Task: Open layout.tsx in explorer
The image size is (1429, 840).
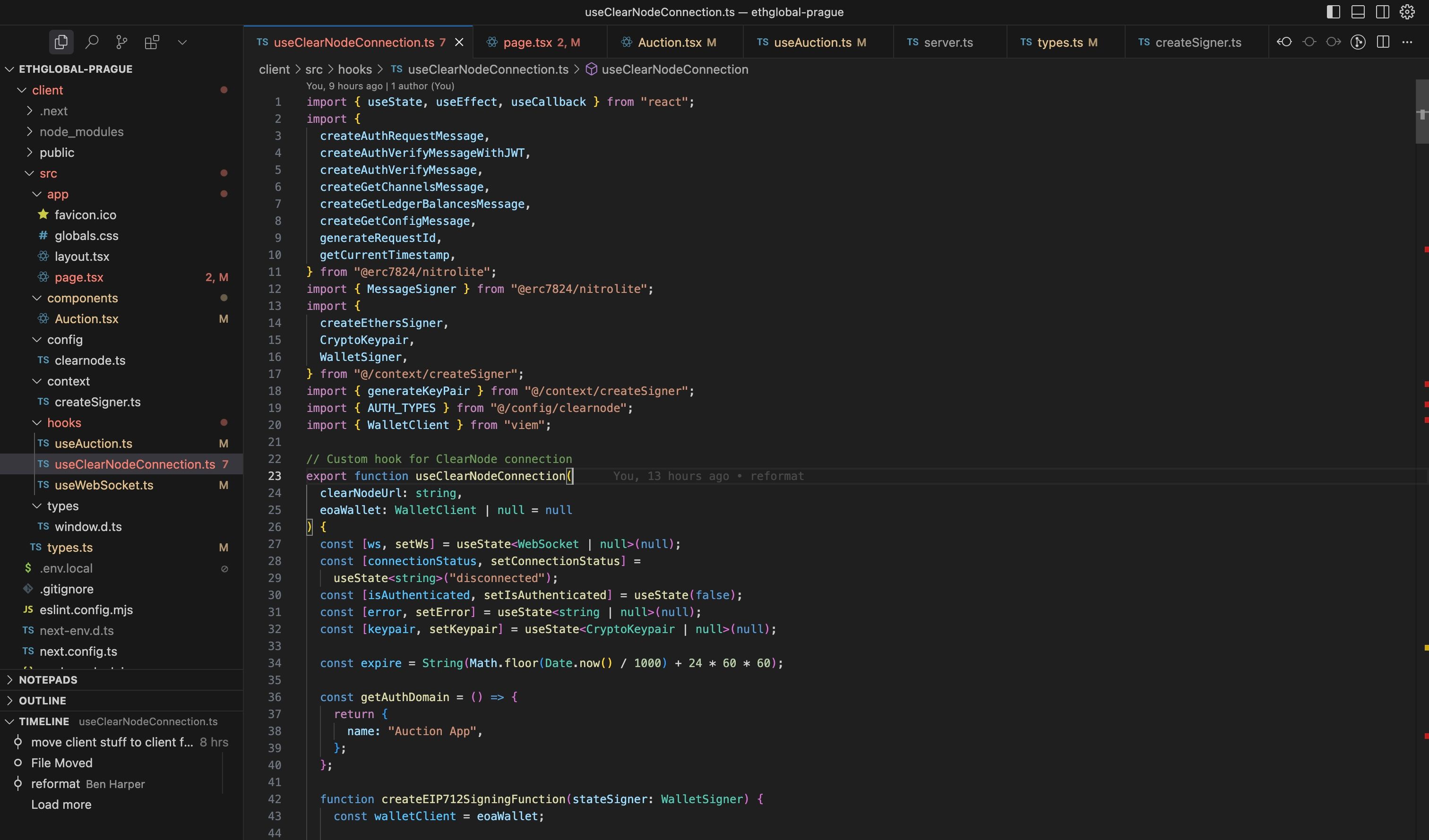Action: pyautogui.click(x=121, y=256)
